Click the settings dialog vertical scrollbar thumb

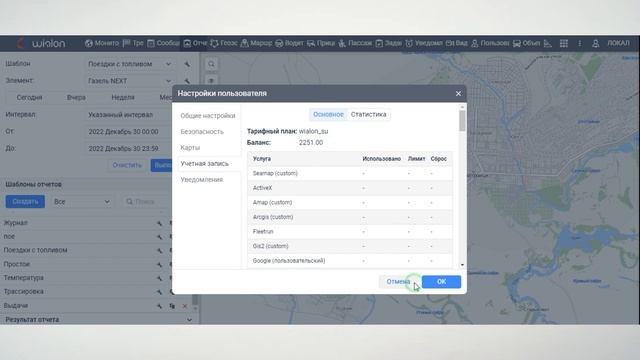pos(462,121)
